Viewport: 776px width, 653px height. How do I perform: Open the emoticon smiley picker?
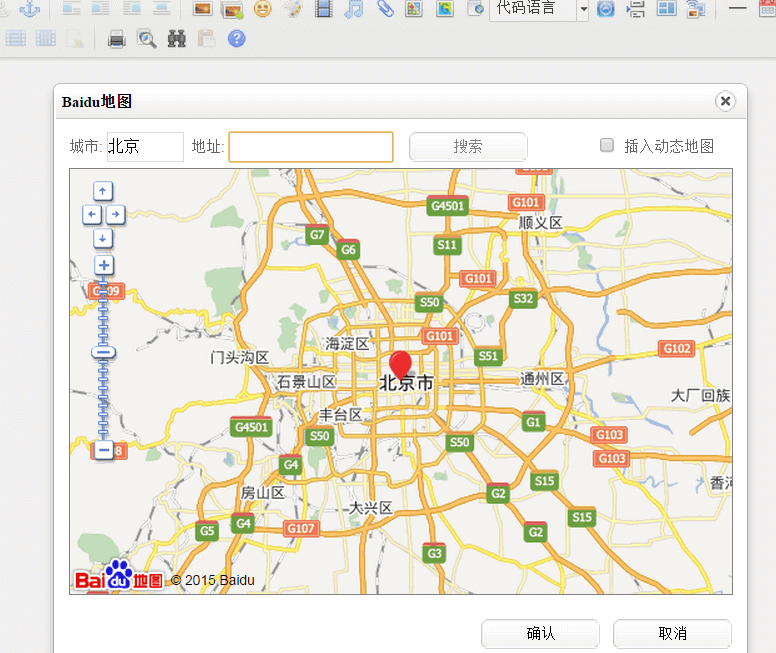pyautogui.click(x=262, y=8)
